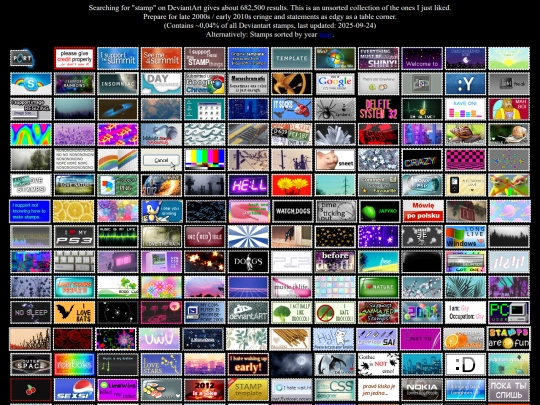This screenshot has width=540, height=405.
Task: Select the Google Chrome stamp
Action: tap(205, 84)
